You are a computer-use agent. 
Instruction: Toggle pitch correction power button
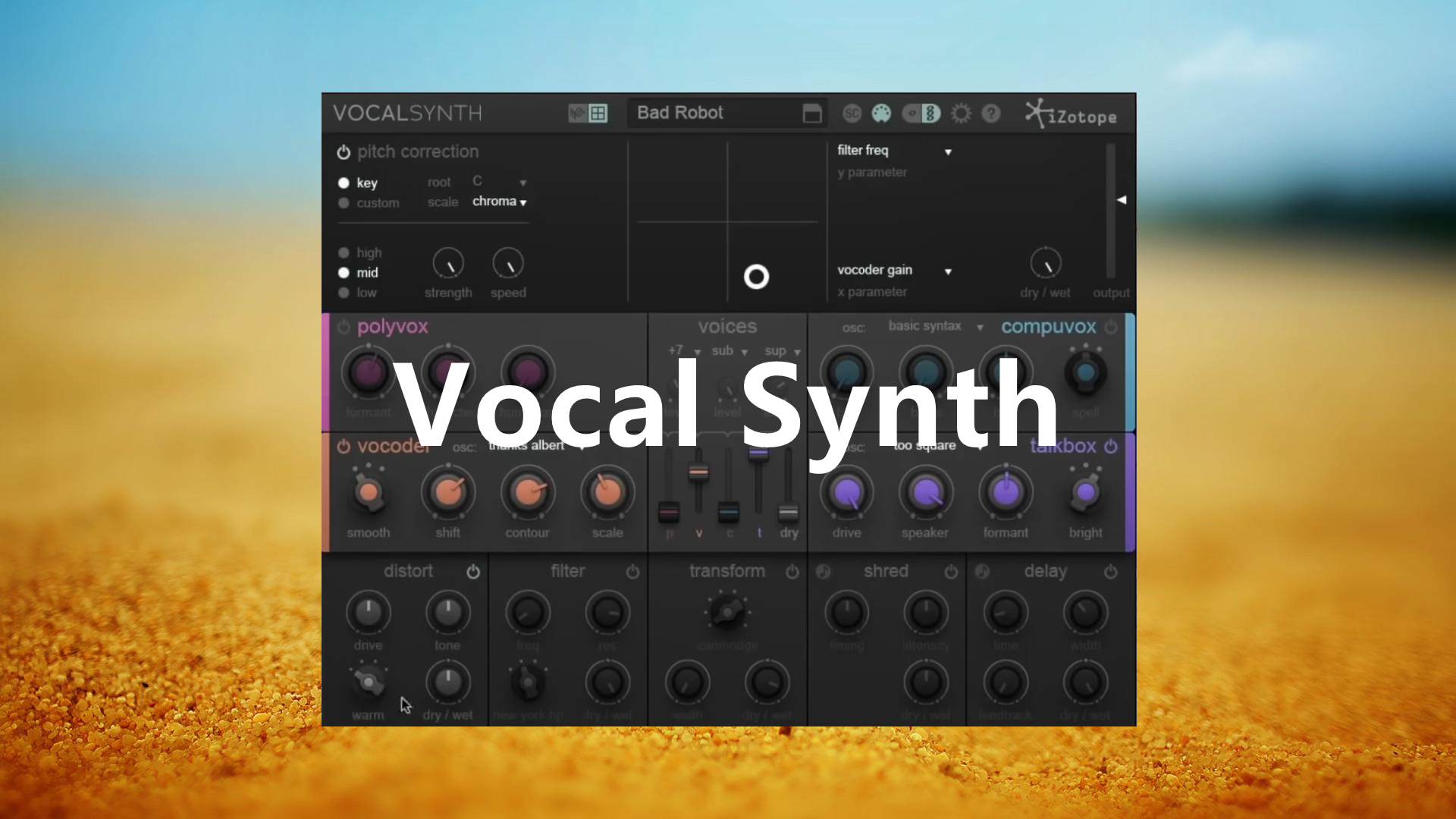[343, 151]
